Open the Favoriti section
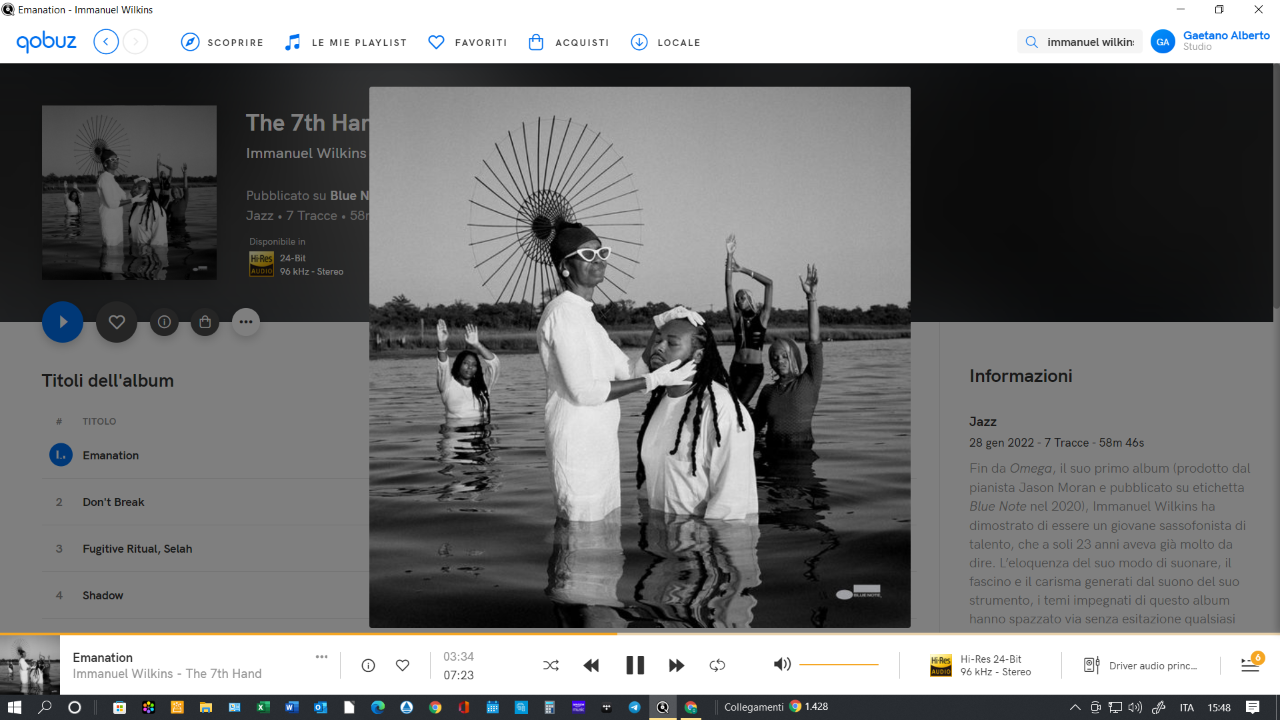1280x720 pixels. click(x=467, y=42)
